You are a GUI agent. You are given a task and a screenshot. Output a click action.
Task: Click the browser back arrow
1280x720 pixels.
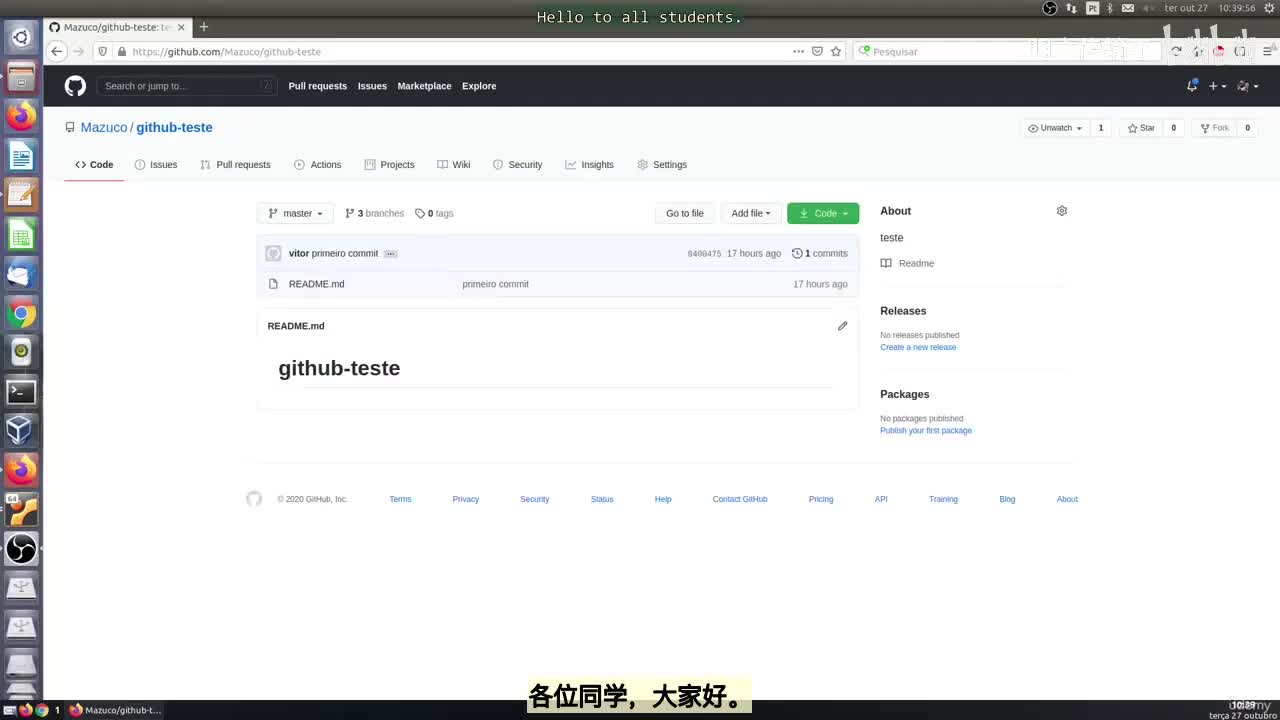tap(57, 51)
